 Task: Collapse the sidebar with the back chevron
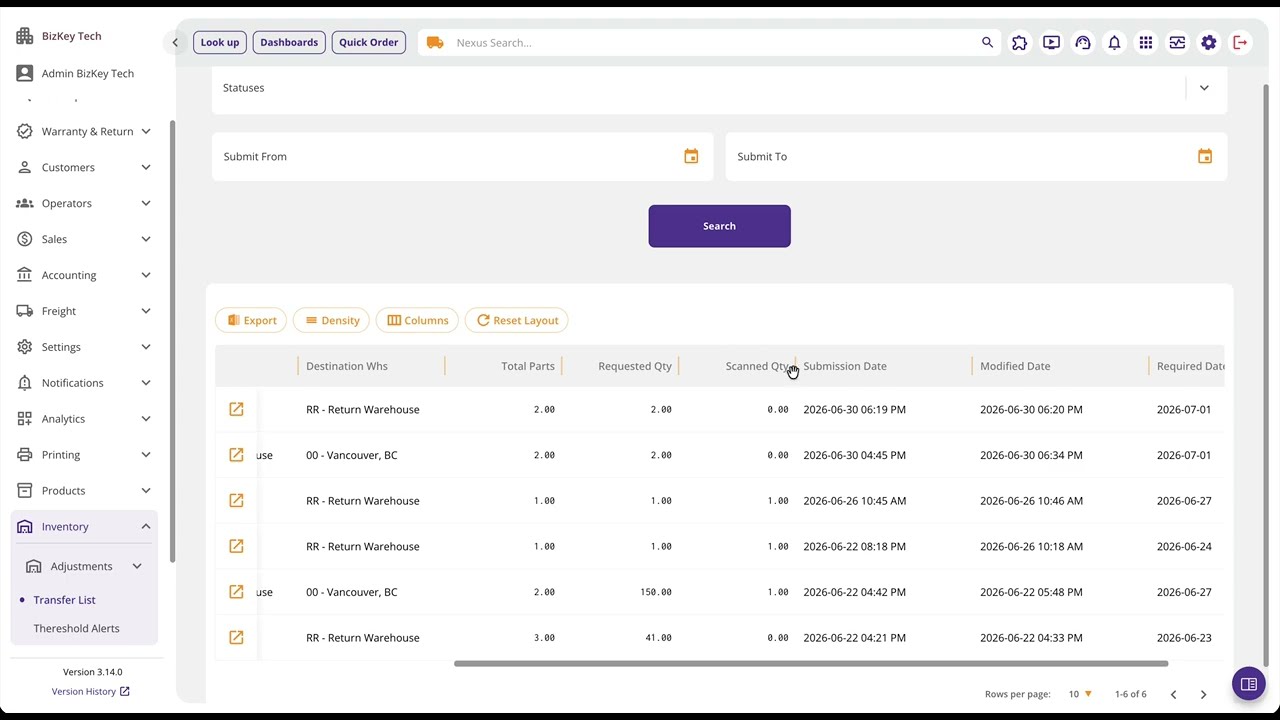[175, 42]
